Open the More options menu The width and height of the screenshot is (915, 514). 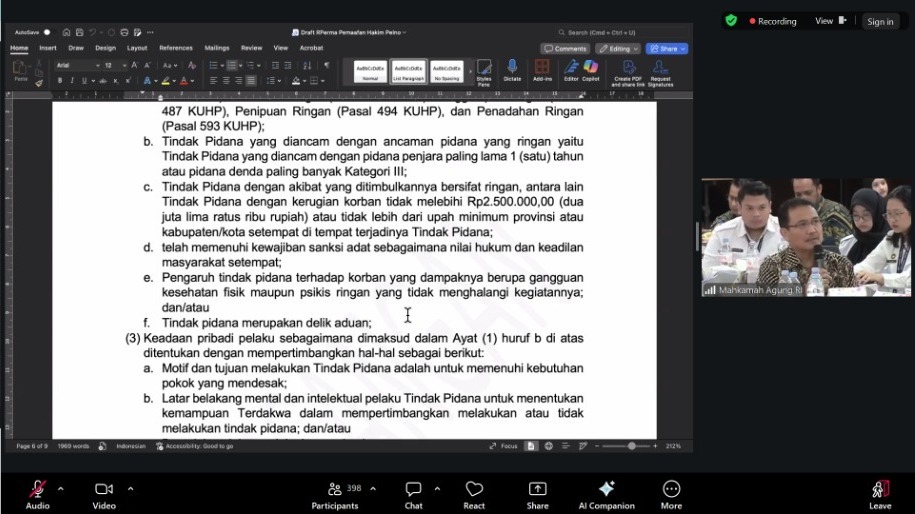pyautogui.click(x=671, y=489)
